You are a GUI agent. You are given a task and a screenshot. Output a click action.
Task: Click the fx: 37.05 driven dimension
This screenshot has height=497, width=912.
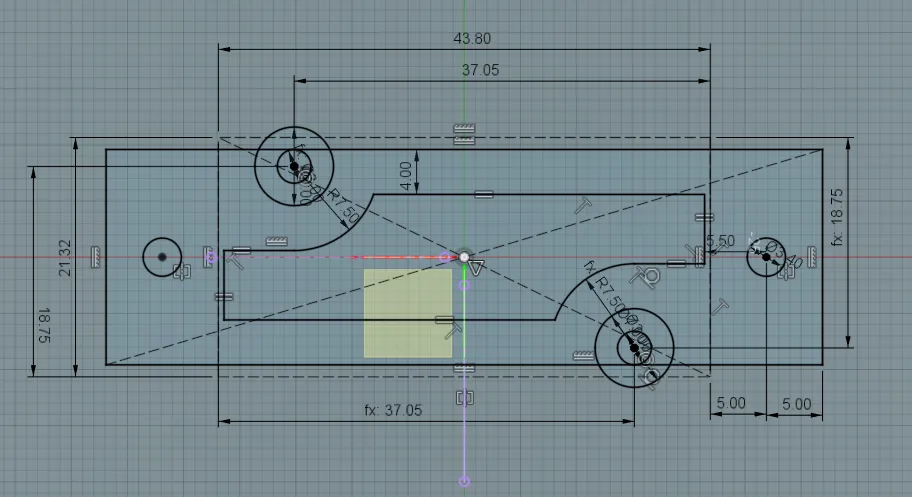[393, 410]
